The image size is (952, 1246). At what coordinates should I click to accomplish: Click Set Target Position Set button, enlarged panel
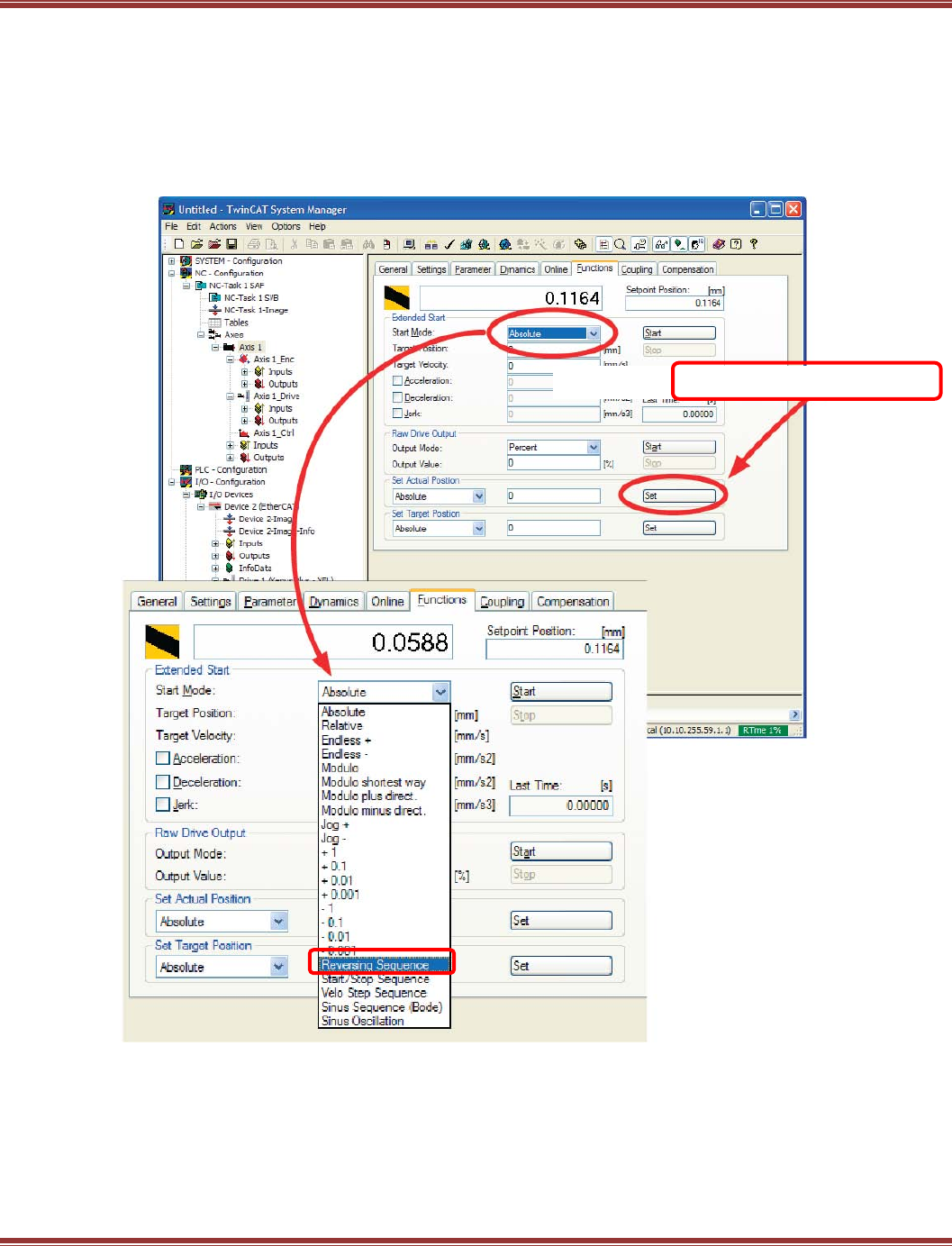click(x=561, y=965)
